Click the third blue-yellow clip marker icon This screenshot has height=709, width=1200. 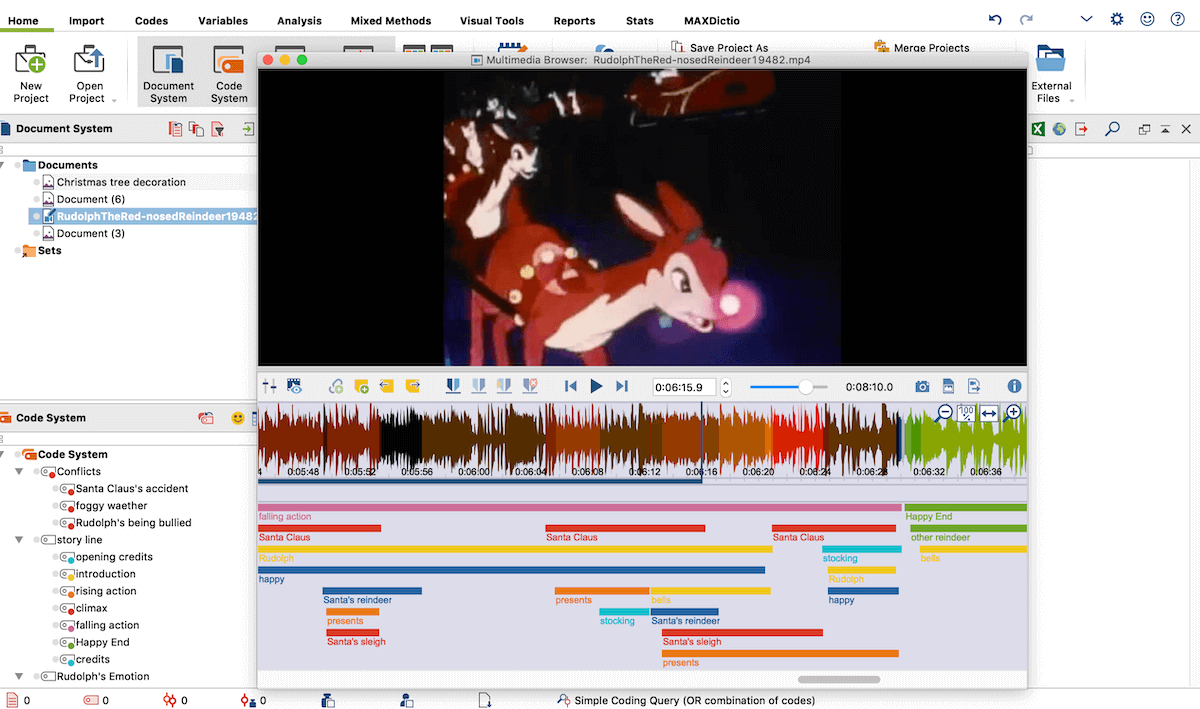click(x=505, y=386)
